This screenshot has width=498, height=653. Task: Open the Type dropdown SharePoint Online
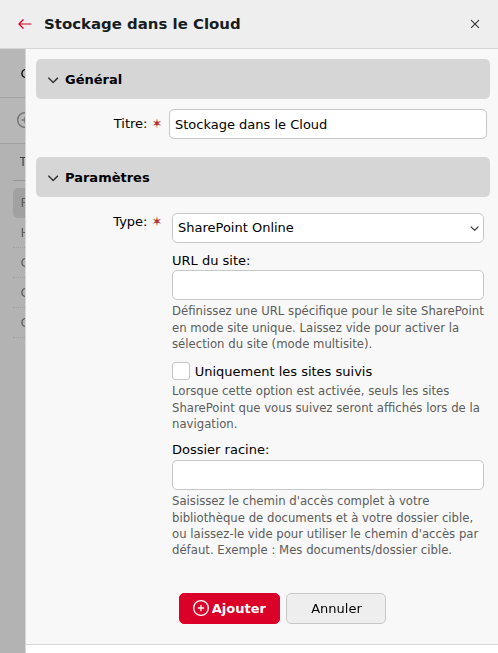[x=328, y=228]
